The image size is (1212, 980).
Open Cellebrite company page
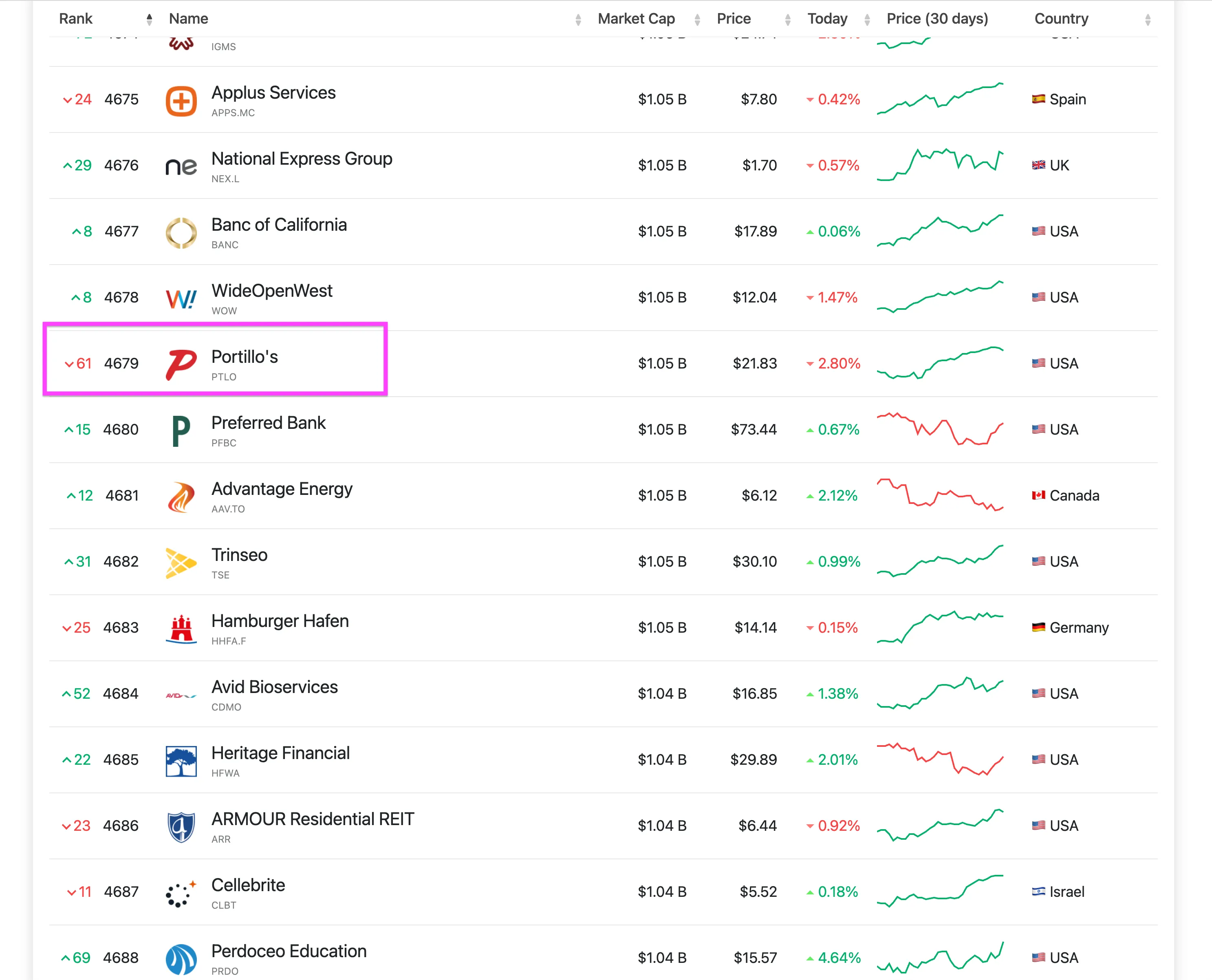pos(248,885)
